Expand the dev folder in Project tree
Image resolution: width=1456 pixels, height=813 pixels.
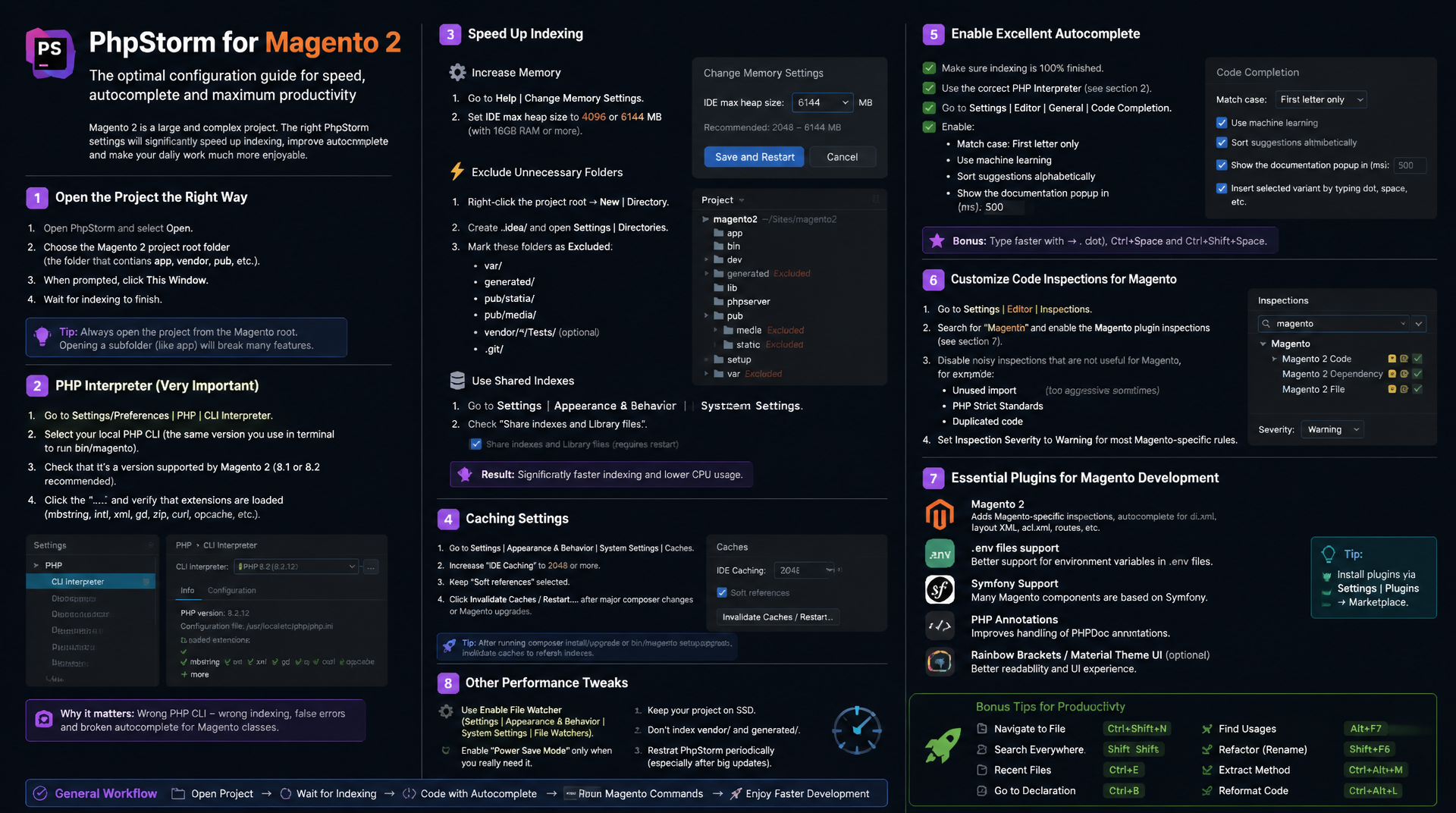pyautogui.click(x=706, y=259)
